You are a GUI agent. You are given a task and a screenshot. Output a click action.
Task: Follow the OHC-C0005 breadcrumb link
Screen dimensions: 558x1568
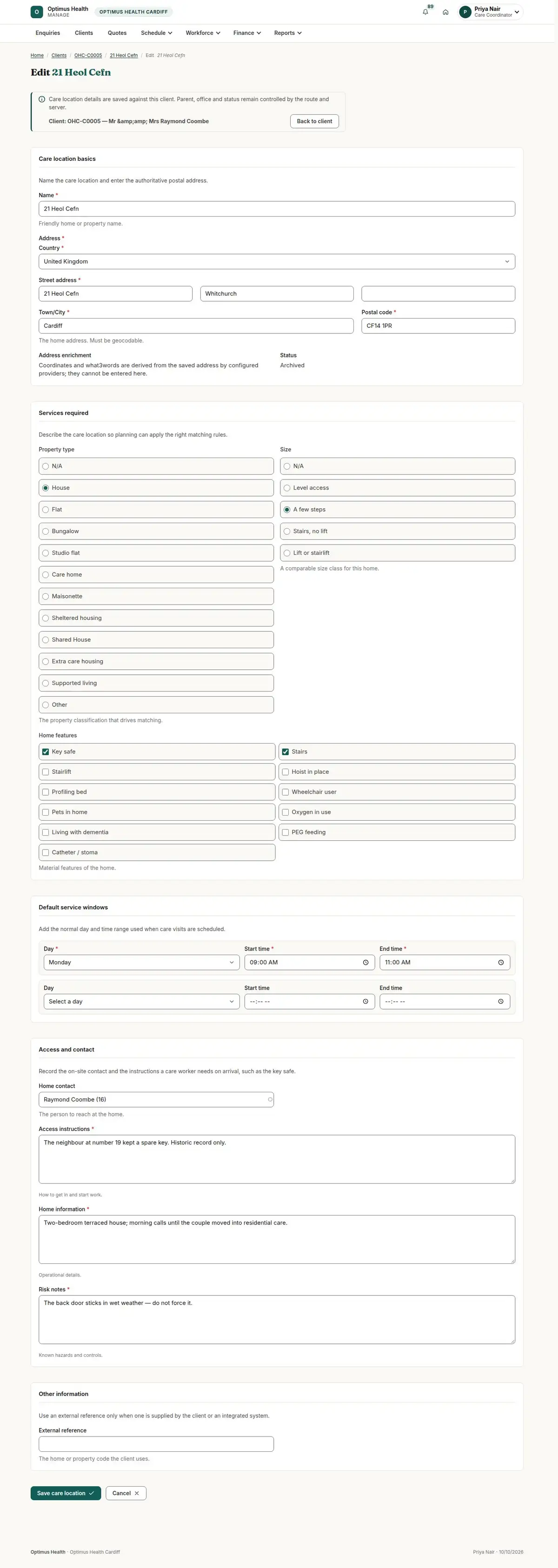[x=88, y=55]
